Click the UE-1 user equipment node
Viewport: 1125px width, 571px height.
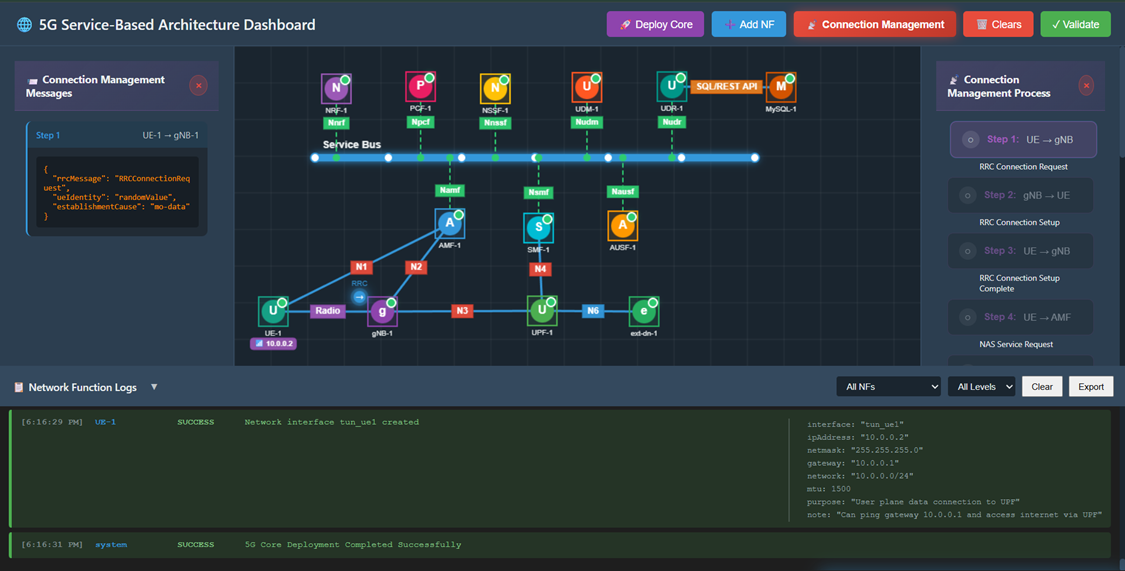coord(273,311)
